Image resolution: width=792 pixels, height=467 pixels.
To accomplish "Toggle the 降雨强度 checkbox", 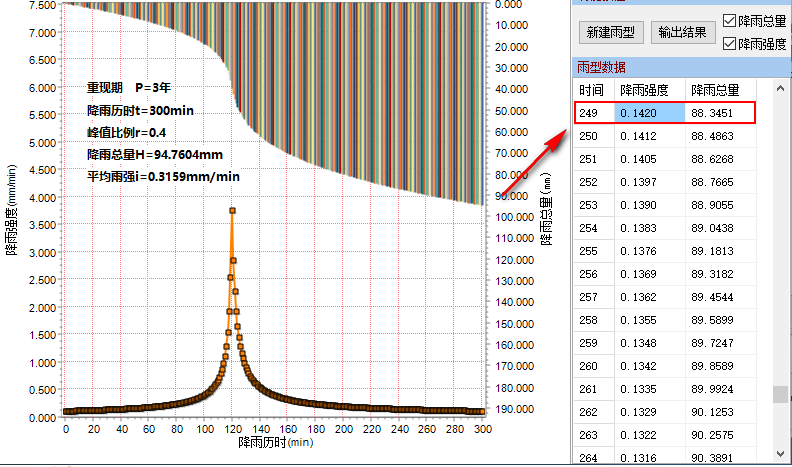I will (x=729, y=44).
